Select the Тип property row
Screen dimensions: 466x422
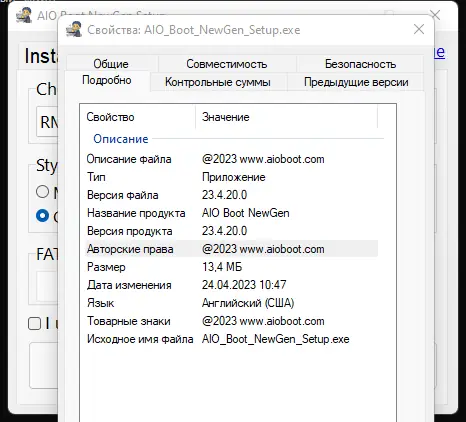pos(231,177)
